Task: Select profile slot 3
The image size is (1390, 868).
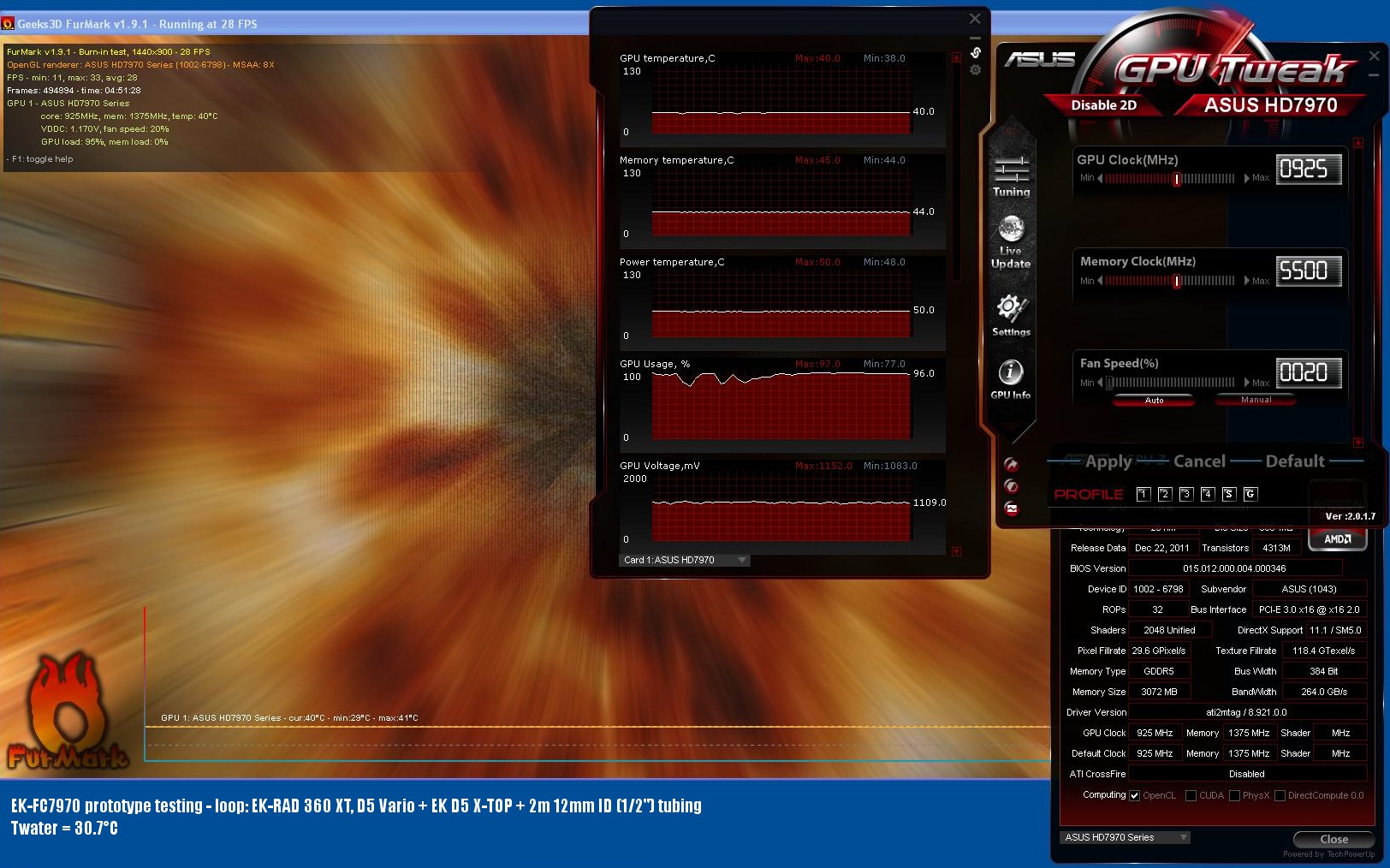Action: coord(1185,494)
